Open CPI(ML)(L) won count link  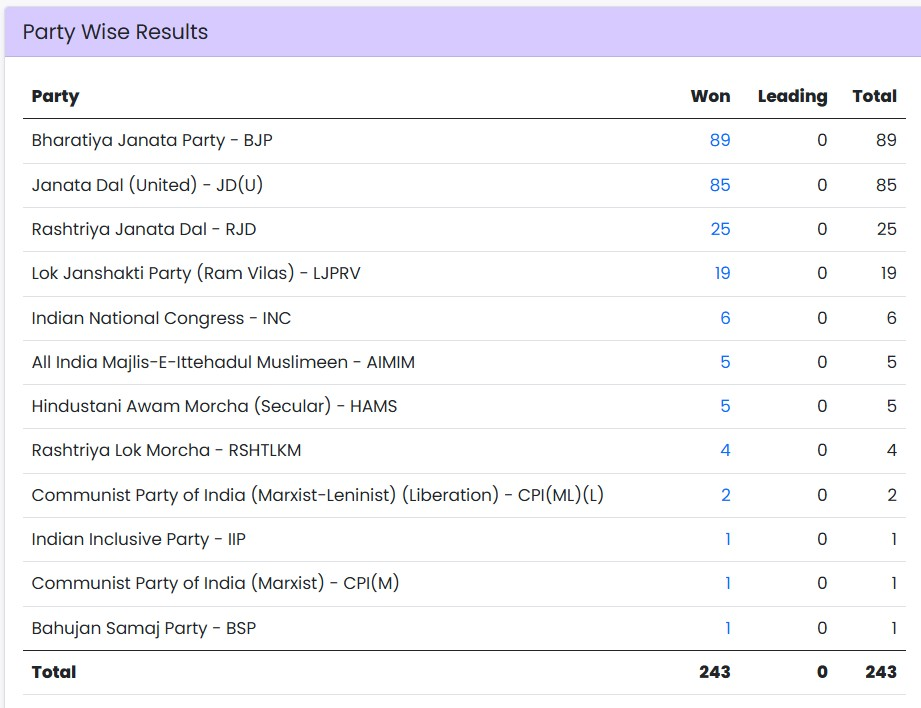click(x=726, y=495)
